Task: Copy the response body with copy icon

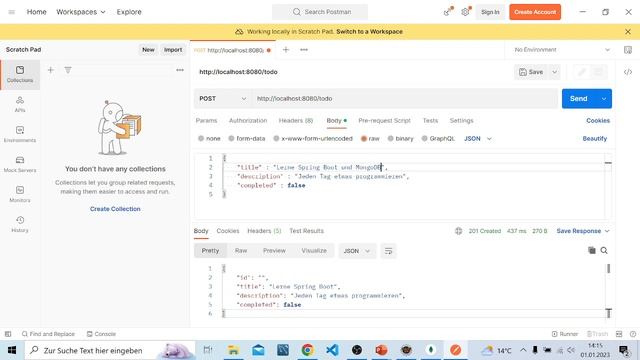Action: 591,251
